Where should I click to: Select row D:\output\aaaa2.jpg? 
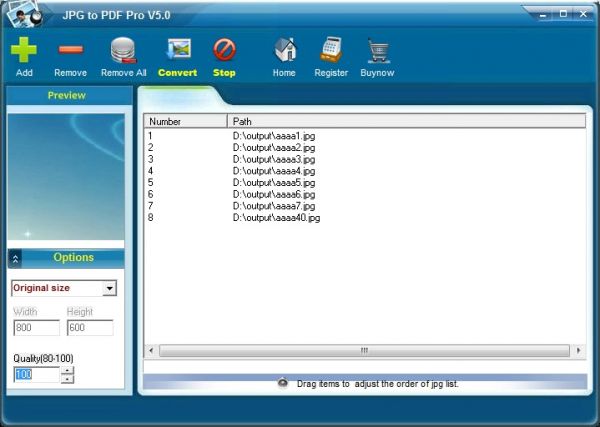pyautogui.click(x=274, y=147)
